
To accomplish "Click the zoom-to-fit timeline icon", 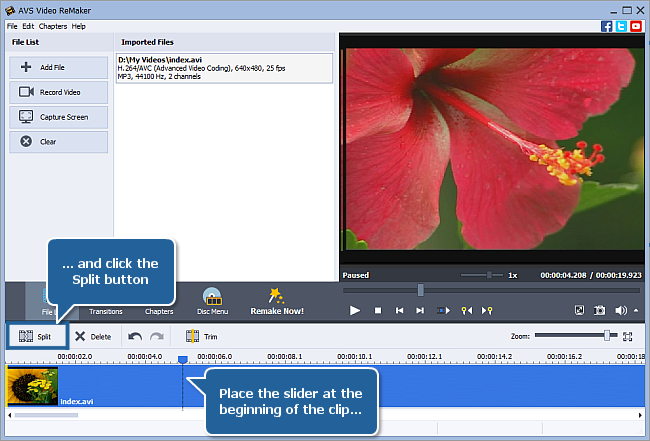I will click(628, 336).
